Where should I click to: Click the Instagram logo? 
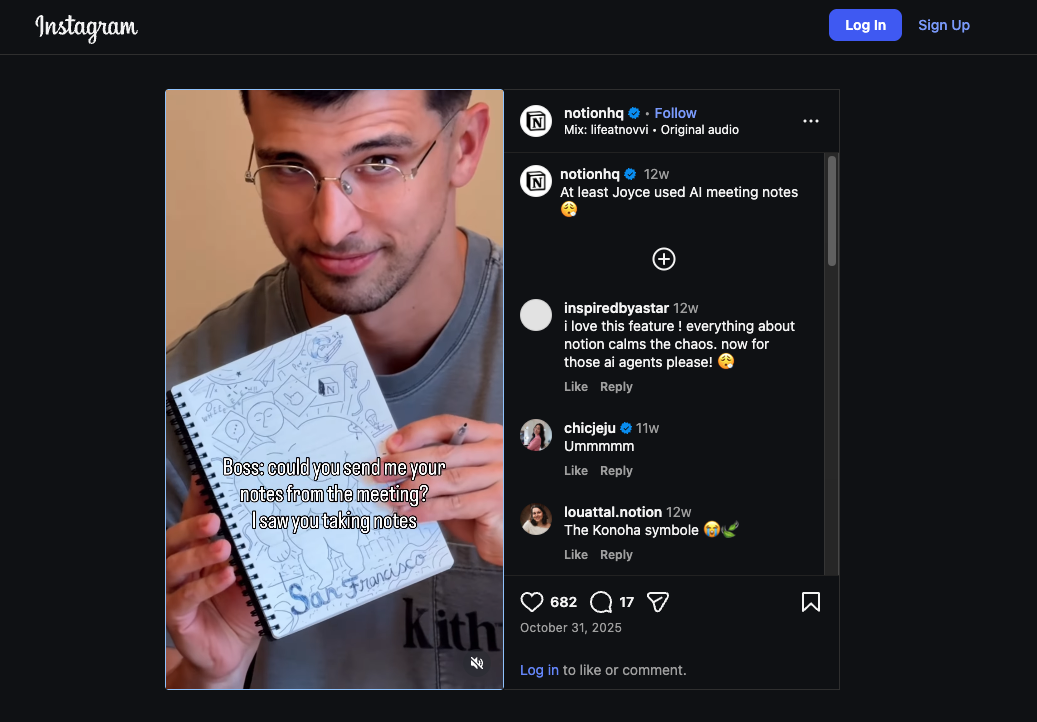pyautogui.click(x=86, y=27)
